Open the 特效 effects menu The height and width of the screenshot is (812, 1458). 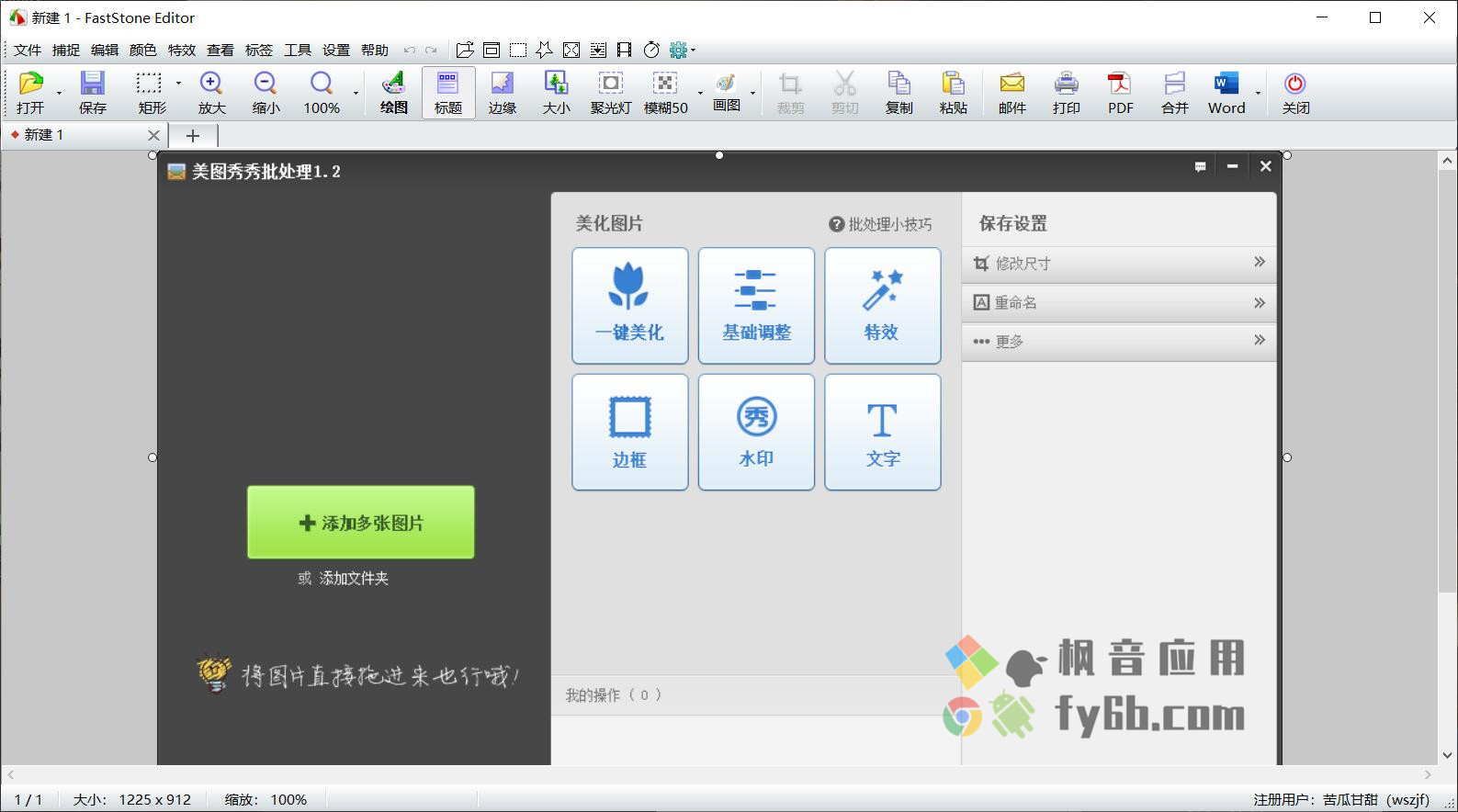(182, 50)
